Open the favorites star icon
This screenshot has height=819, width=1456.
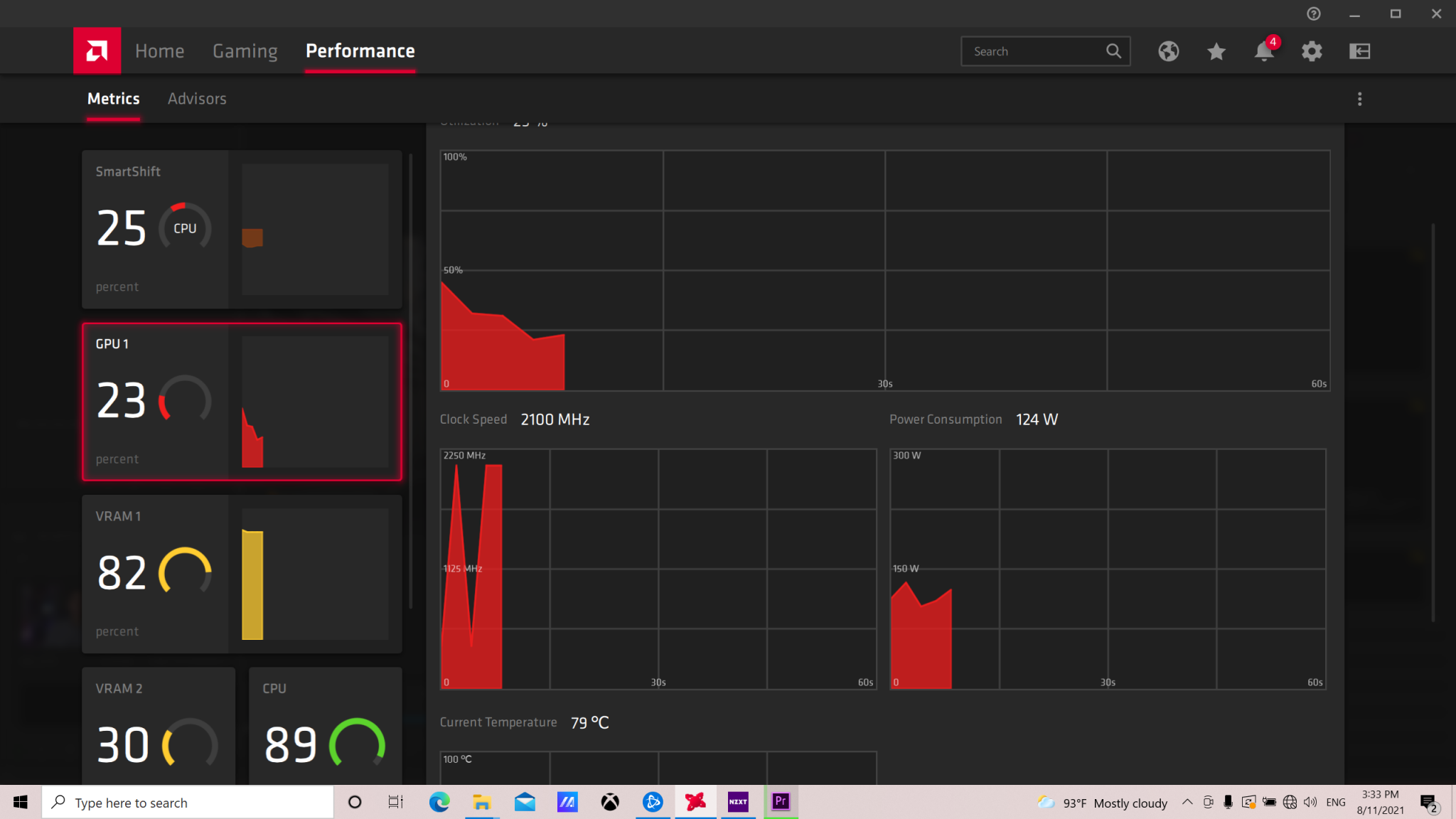pos(1216,51)
